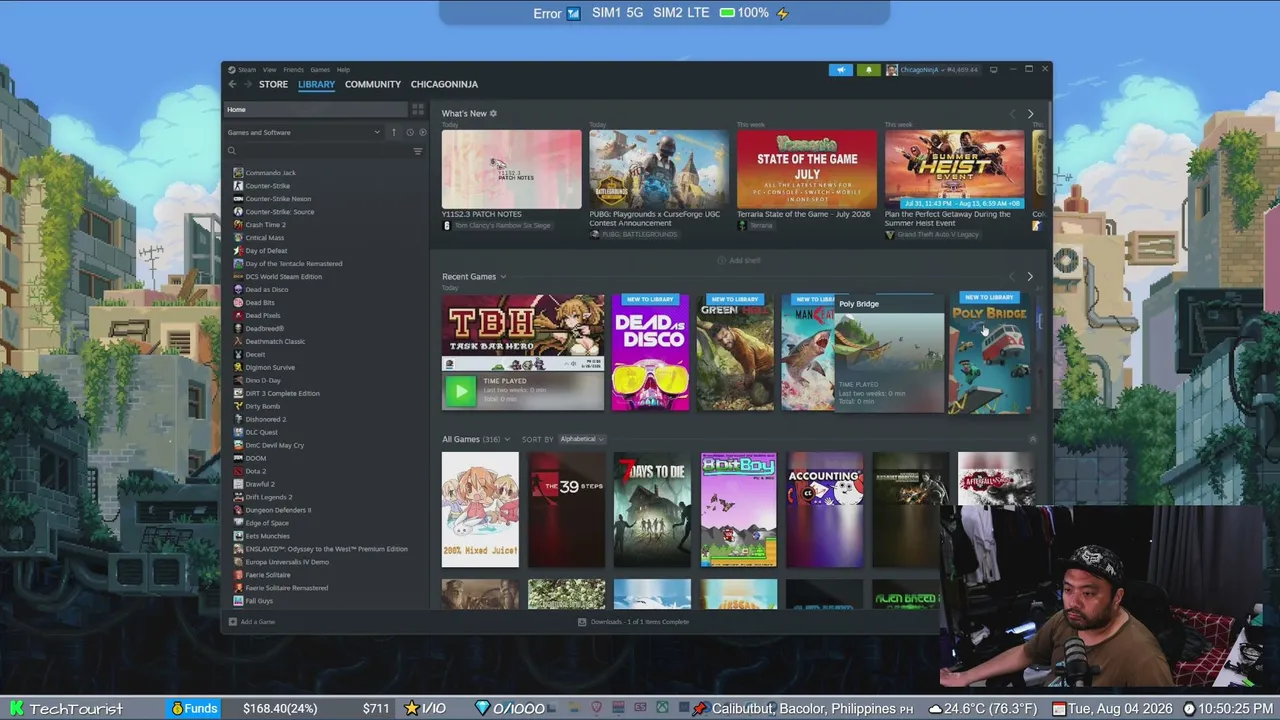This screenshot has height=720, width=1280.
Task: Click the Crash Time 2 list icon
Action: (238, 225)
